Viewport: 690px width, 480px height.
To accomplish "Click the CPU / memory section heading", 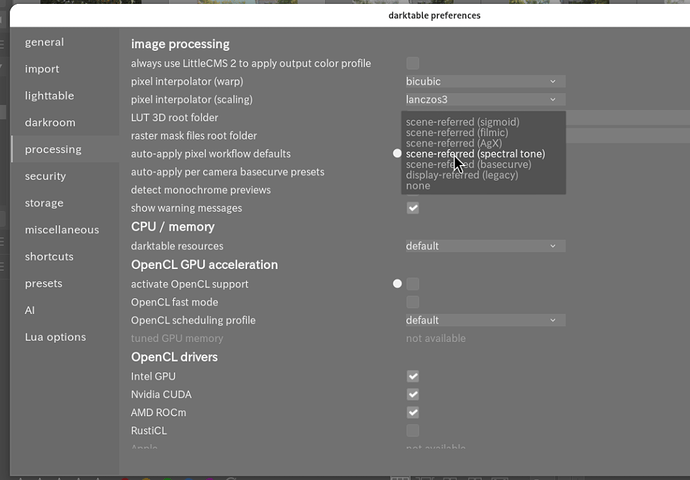I will [x=172, y=227].
